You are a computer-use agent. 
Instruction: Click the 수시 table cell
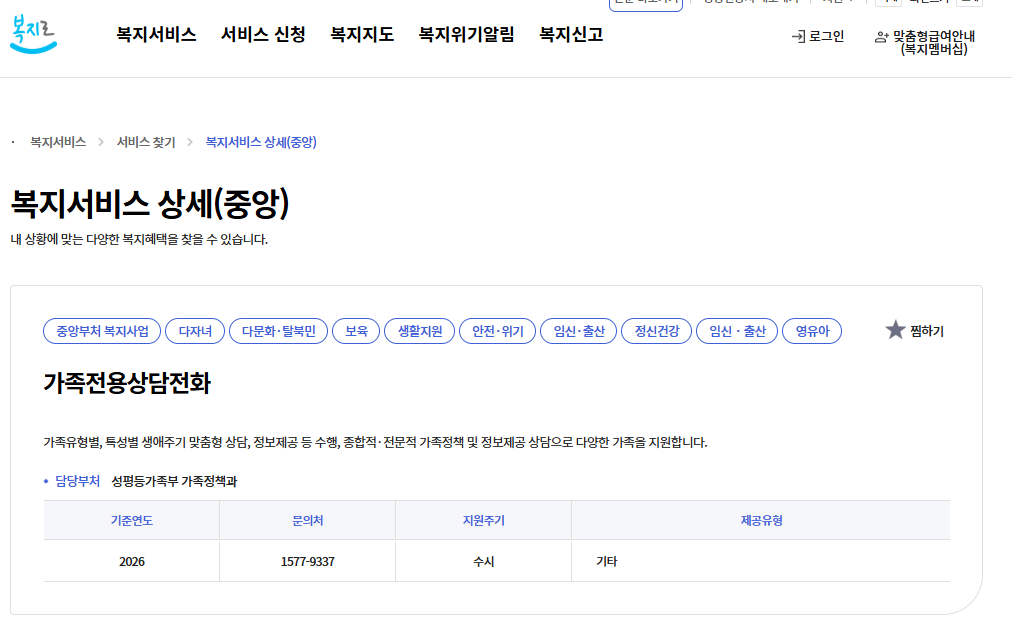(x=483, y=561)
